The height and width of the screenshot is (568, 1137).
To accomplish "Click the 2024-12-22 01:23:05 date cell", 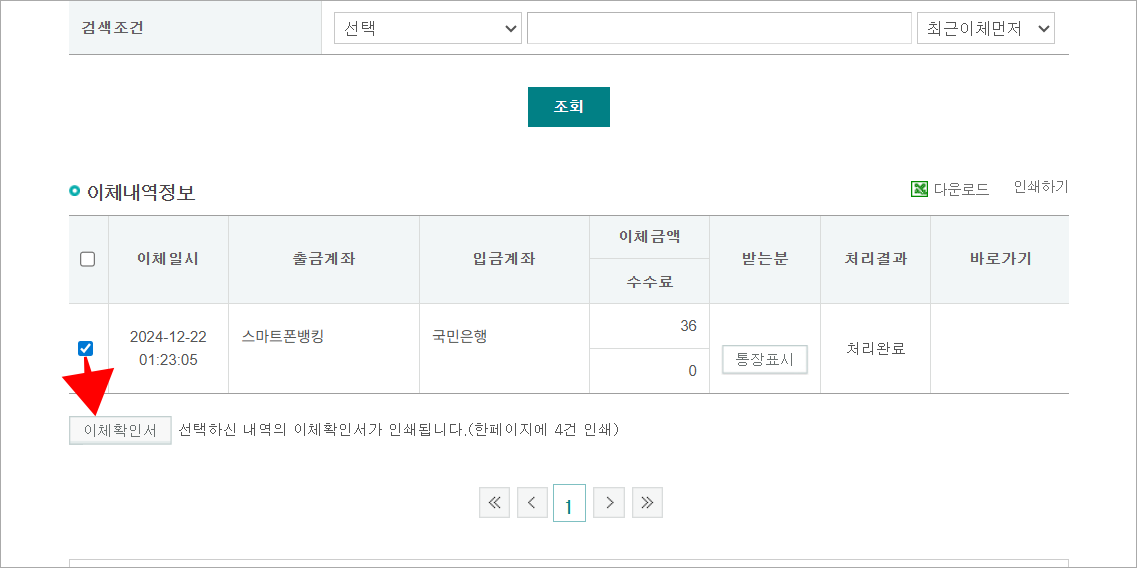I will click(168, 348).
